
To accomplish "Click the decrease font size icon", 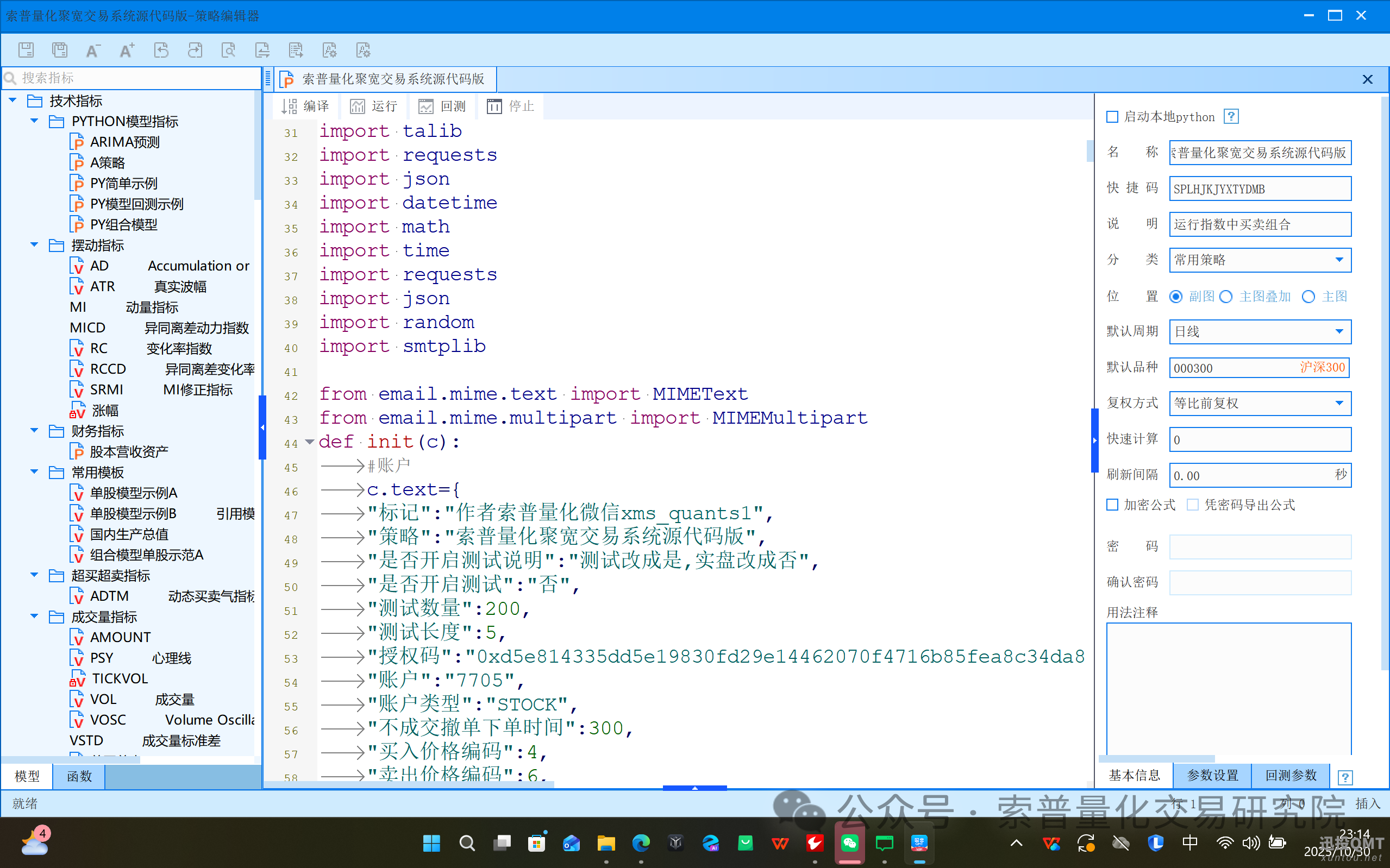I will tap(92, 50).
